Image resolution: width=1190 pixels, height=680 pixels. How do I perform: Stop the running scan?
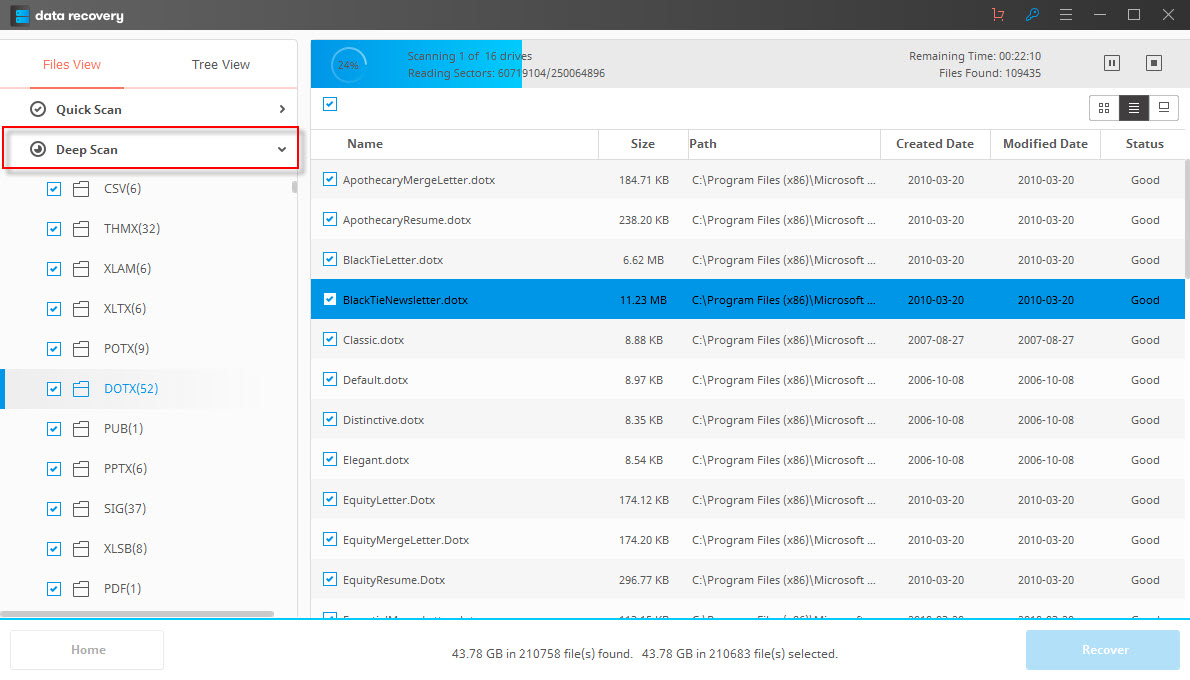[x=1154, y=63]
